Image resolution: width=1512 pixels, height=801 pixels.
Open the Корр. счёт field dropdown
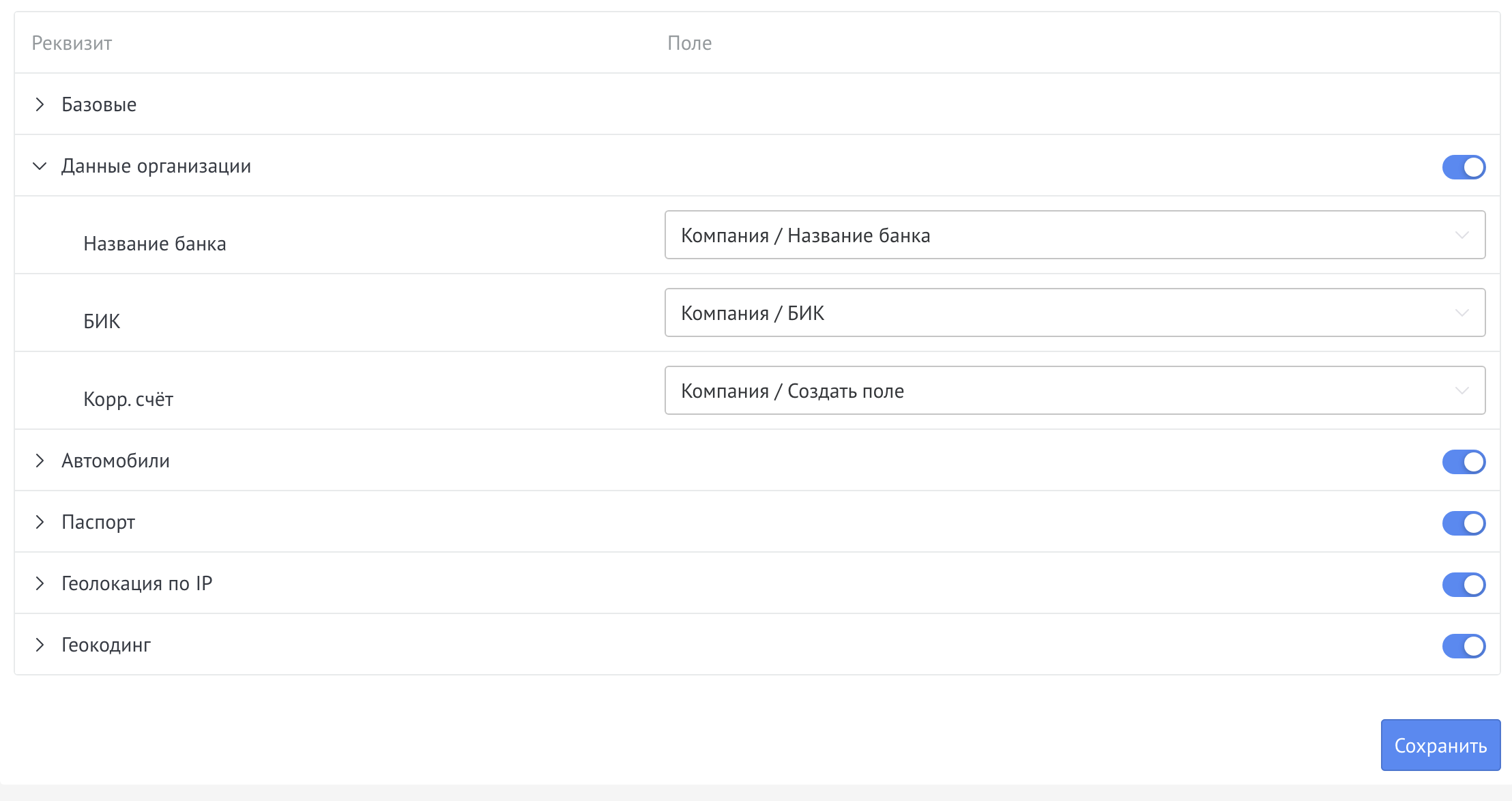[1075, 390]
